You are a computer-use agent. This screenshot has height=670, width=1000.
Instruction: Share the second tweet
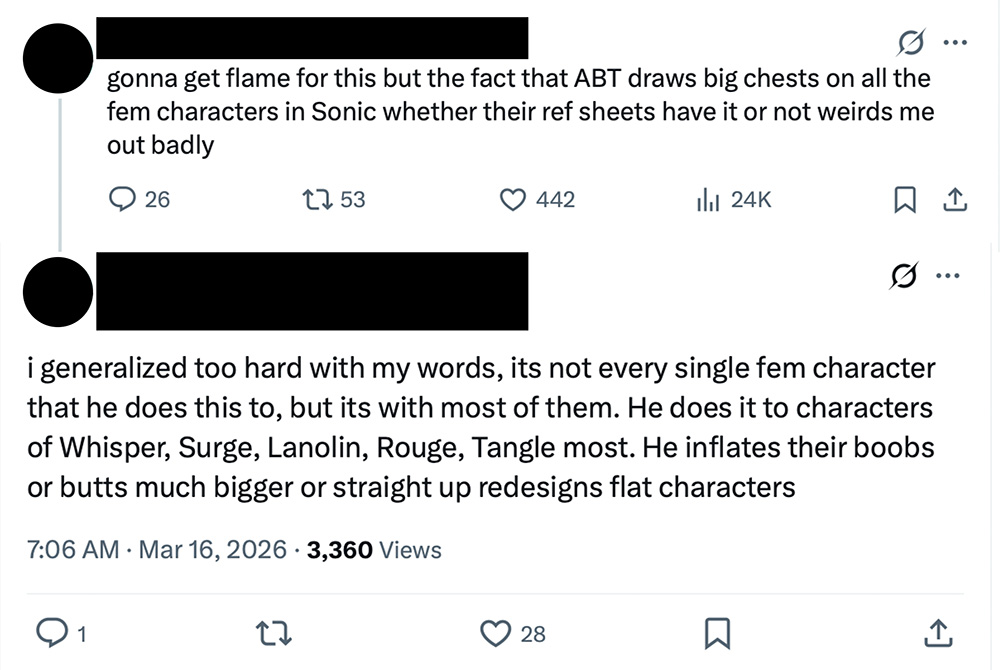coord(938,633)
